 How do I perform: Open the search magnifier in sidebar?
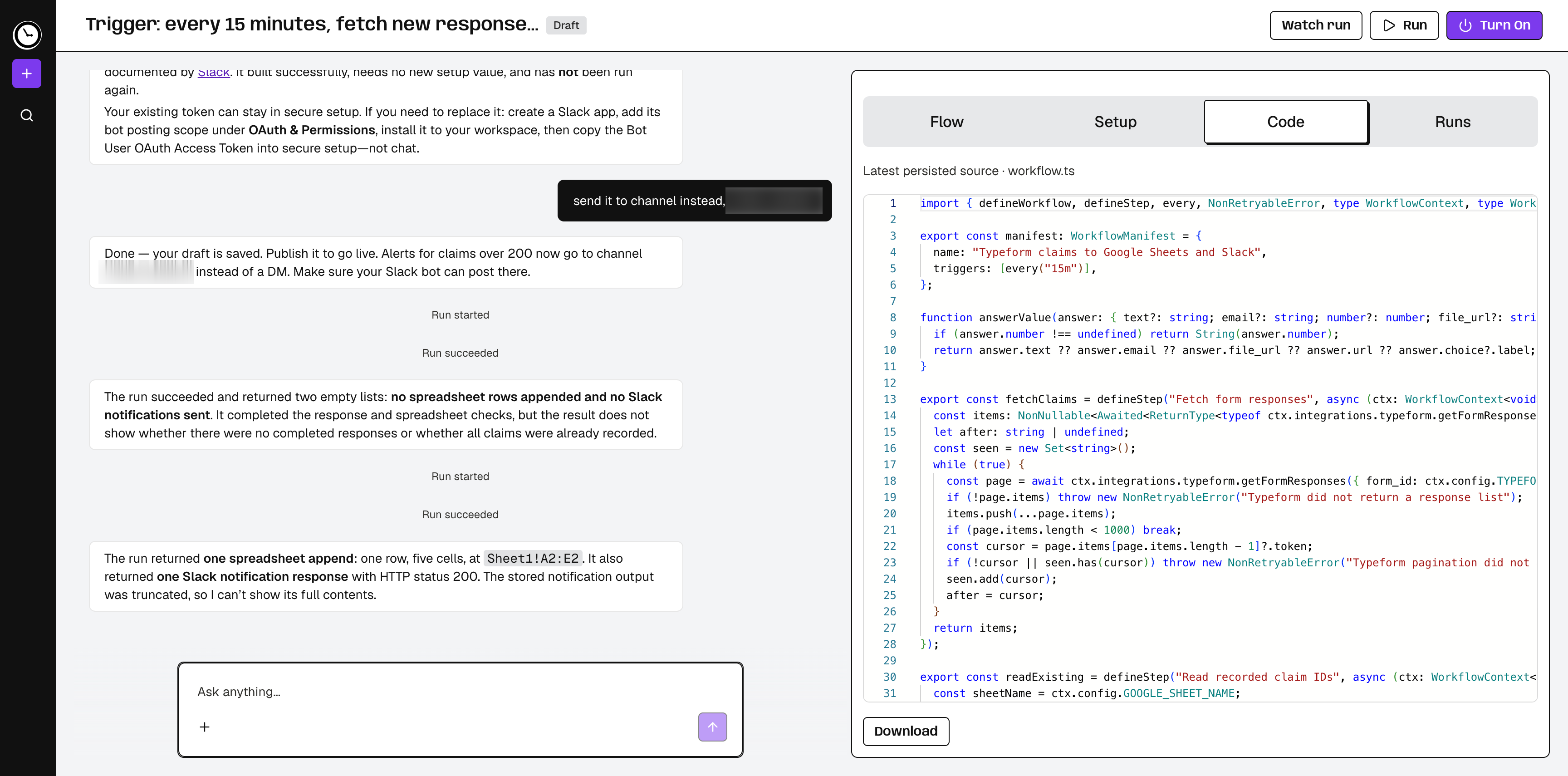tap(27, 116)
